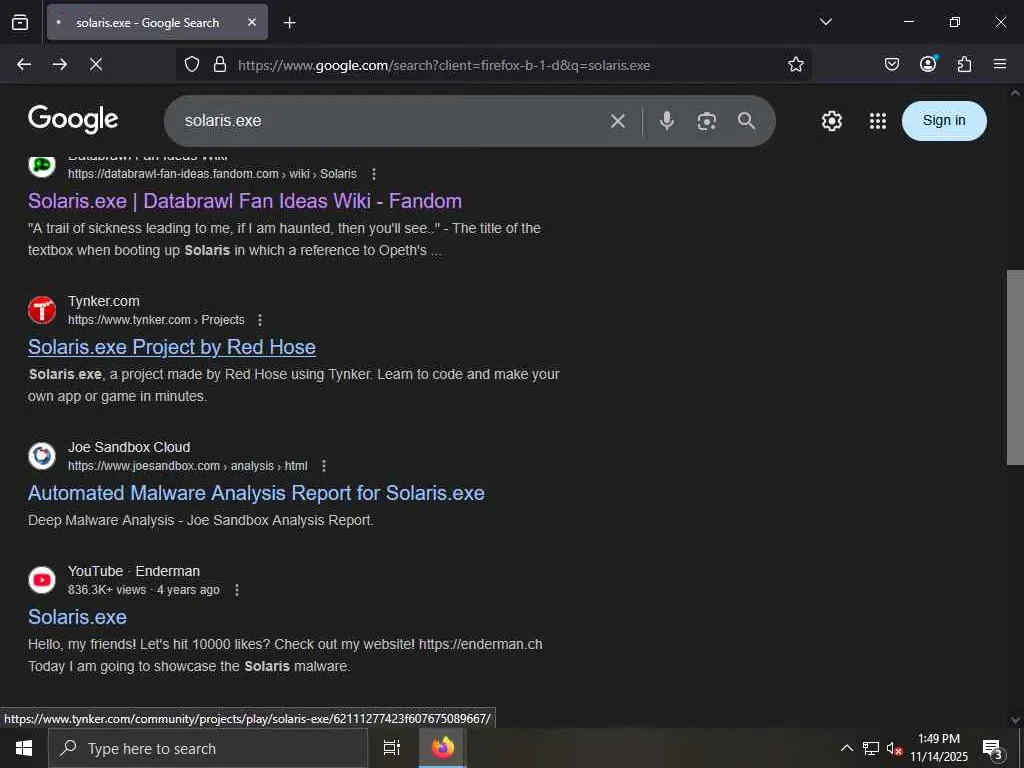Clear the Google search query

[618, 121]
